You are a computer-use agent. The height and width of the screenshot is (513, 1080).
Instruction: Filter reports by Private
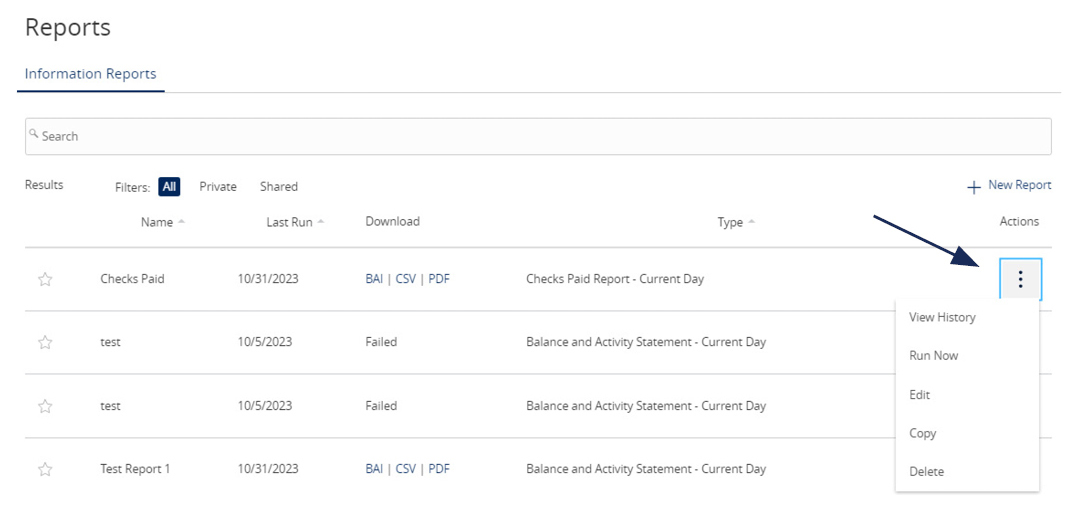pos(218,187)
